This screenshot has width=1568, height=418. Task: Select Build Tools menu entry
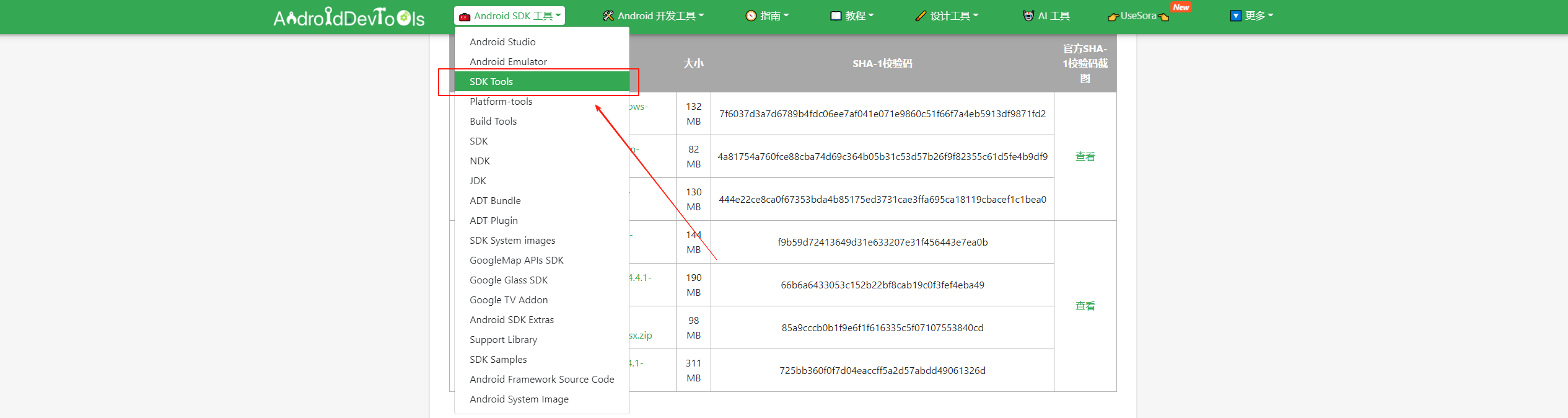tap(542, 121)
